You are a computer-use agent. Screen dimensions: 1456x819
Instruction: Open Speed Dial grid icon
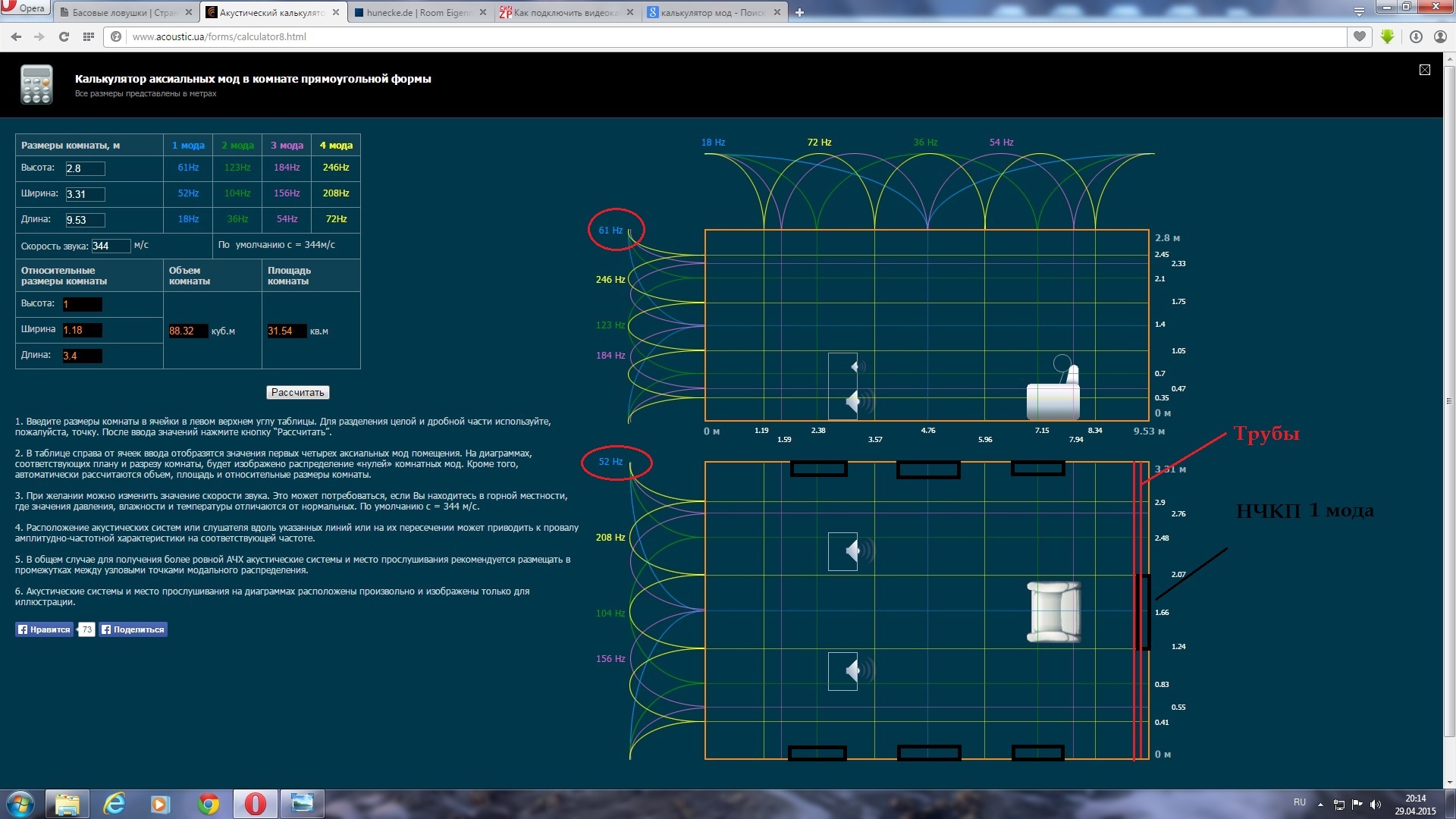(x=89, y=36)
